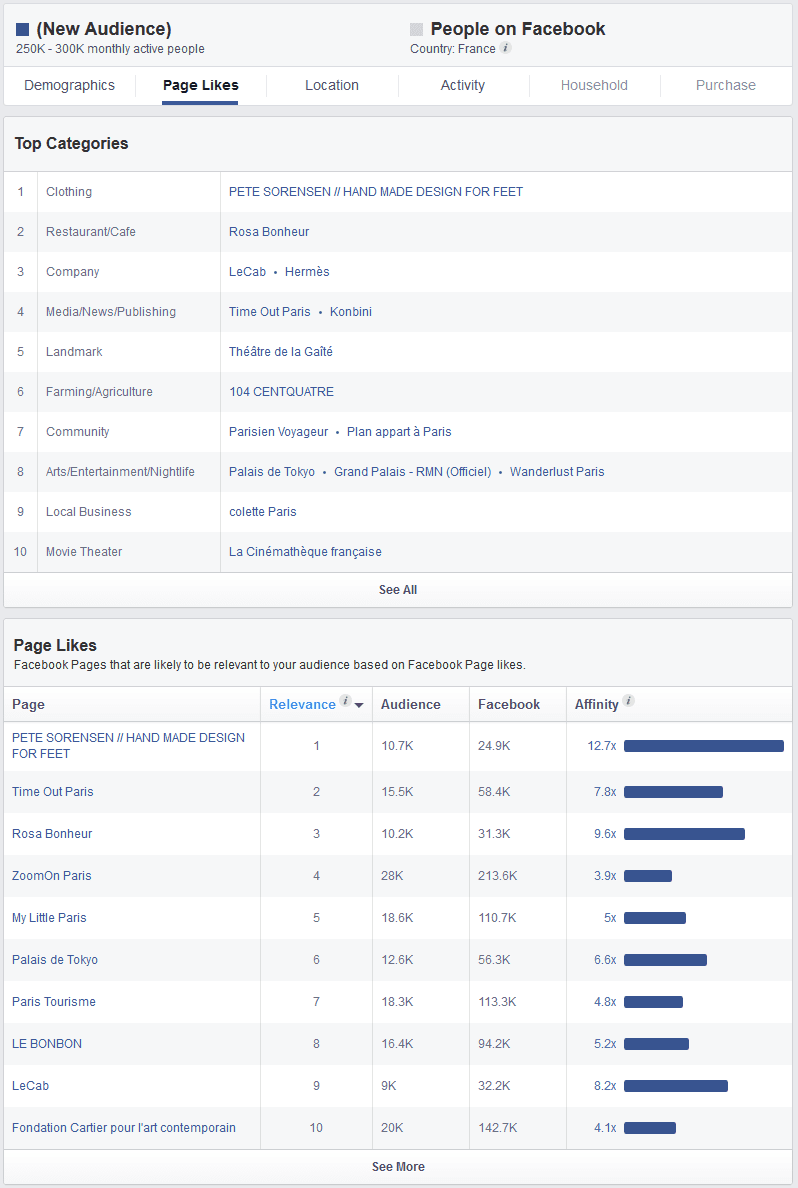Screen dimensions: 798x1188
Task: Click the Movie Theater category label
Action: coord(84,552)
